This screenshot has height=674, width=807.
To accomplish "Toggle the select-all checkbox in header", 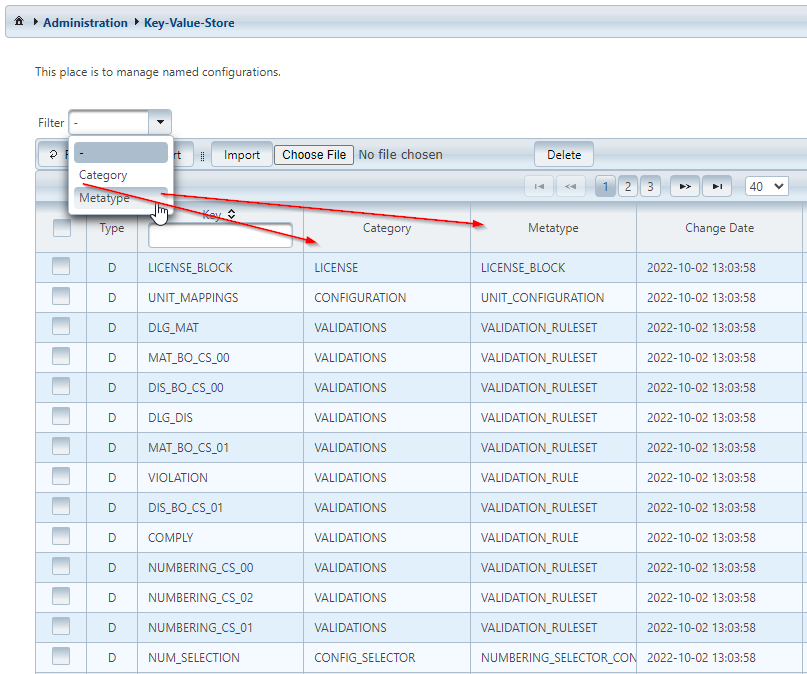I will [62, 228].
